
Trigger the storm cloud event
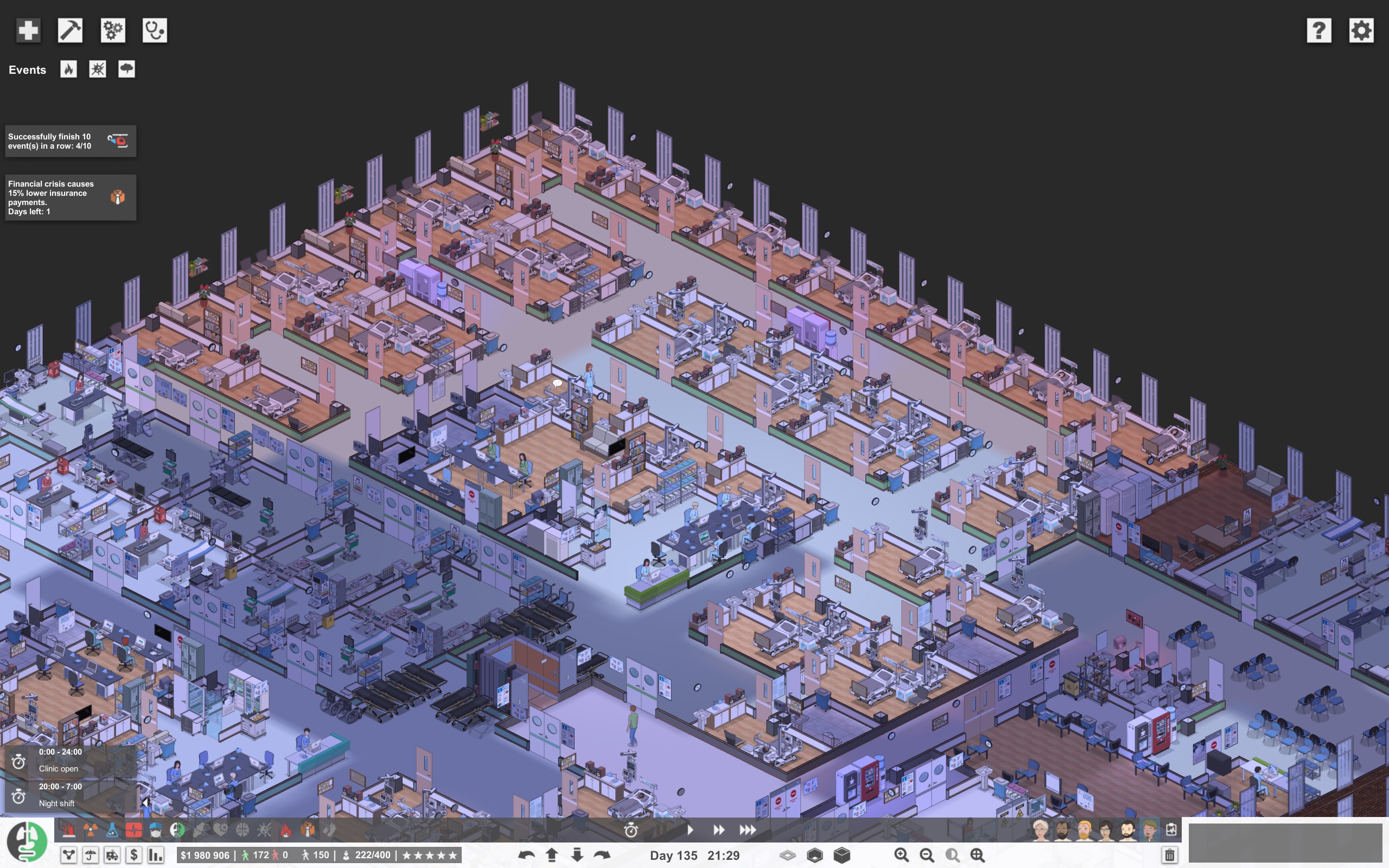[x=126, y=69]
